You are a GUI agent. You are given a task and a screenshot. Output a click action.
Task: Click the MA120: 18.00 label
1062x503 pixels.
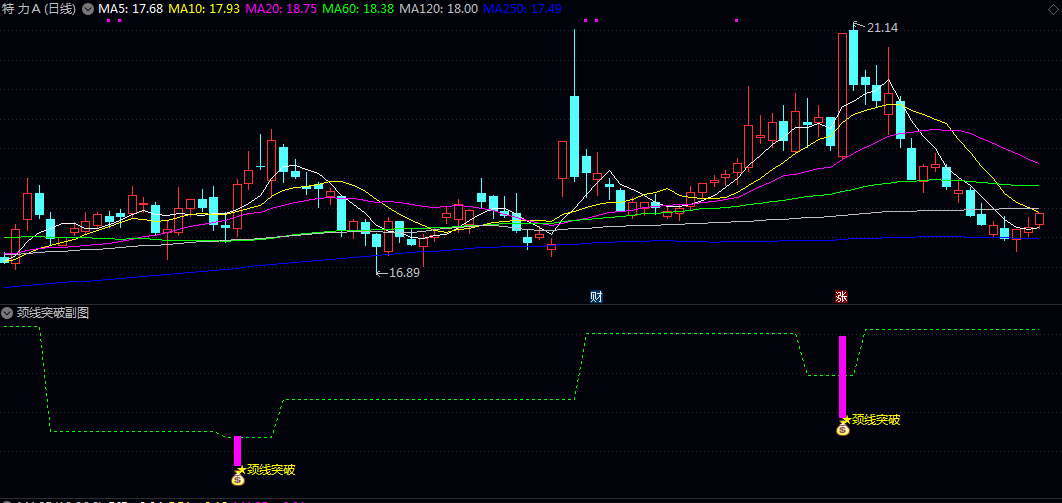(438, 9)
